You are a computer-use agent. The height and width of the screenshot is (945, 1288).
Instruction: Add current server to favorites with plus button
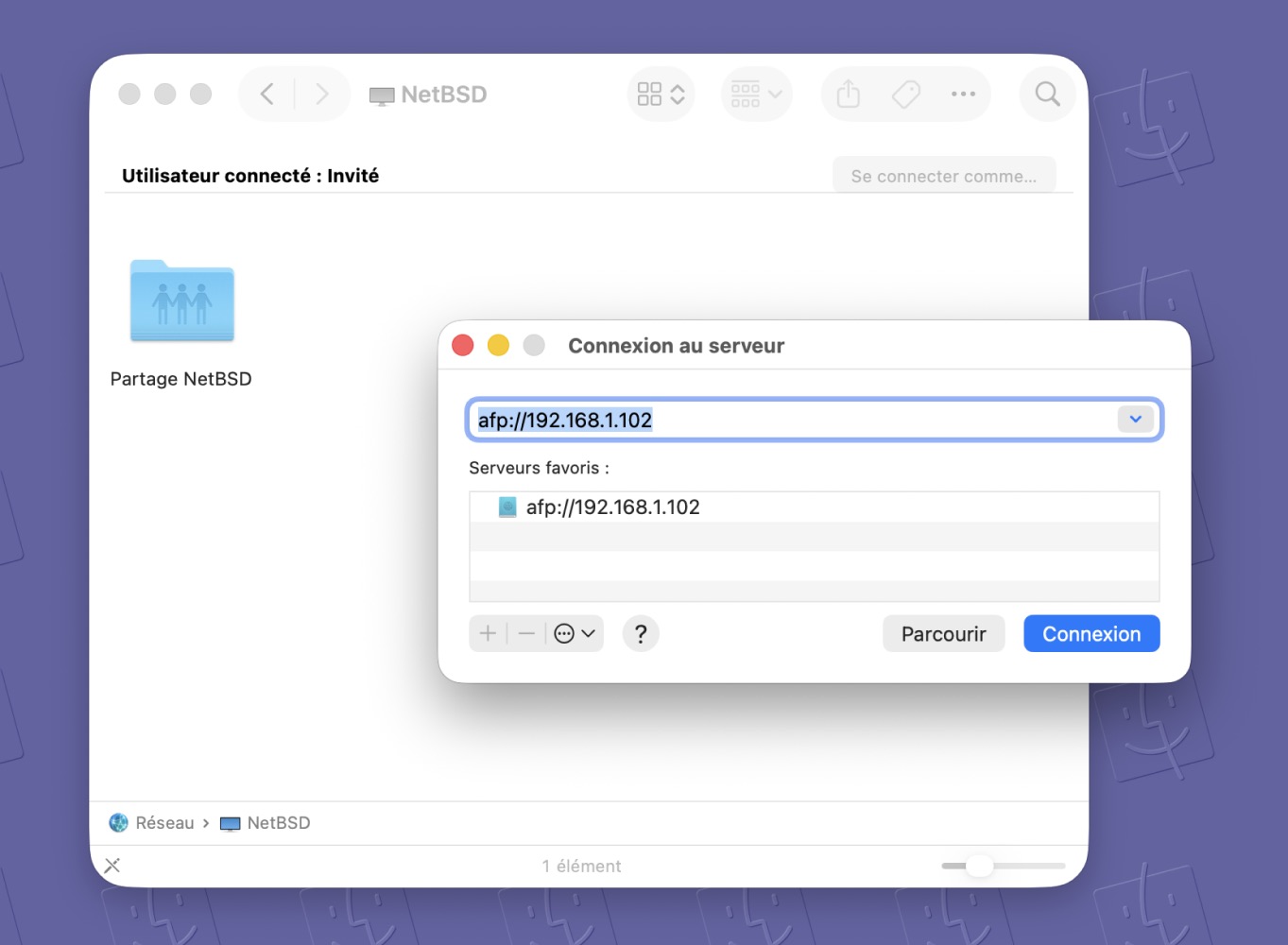[x=487, y=633]
